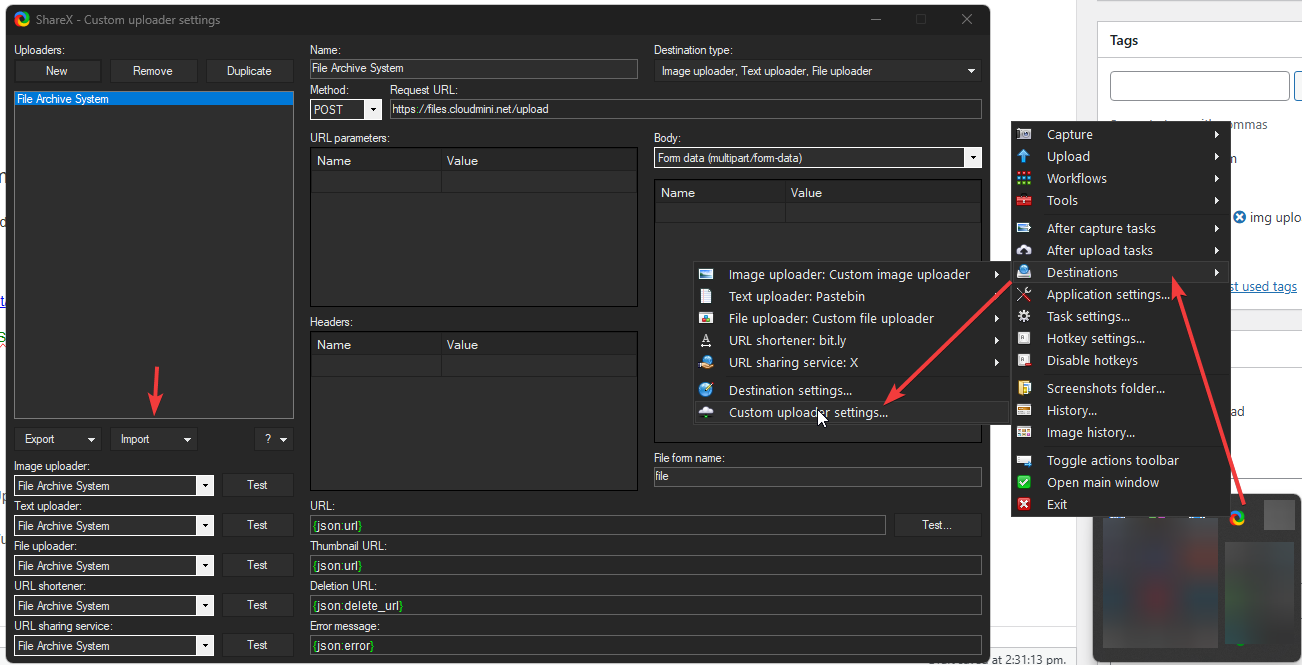The height and width of the screenshot is (665, 1302).
Task: Click Test next to URL shortener
Action: [x=258, y=605]
